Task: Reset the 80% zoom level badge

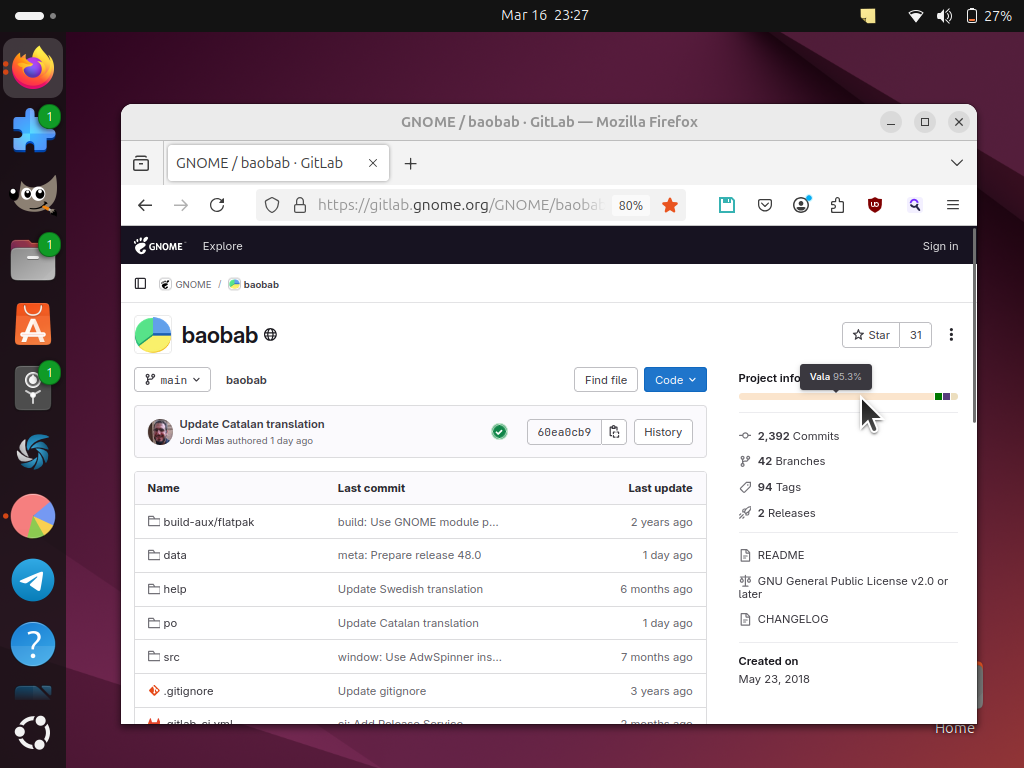Action: click(631, 205)
